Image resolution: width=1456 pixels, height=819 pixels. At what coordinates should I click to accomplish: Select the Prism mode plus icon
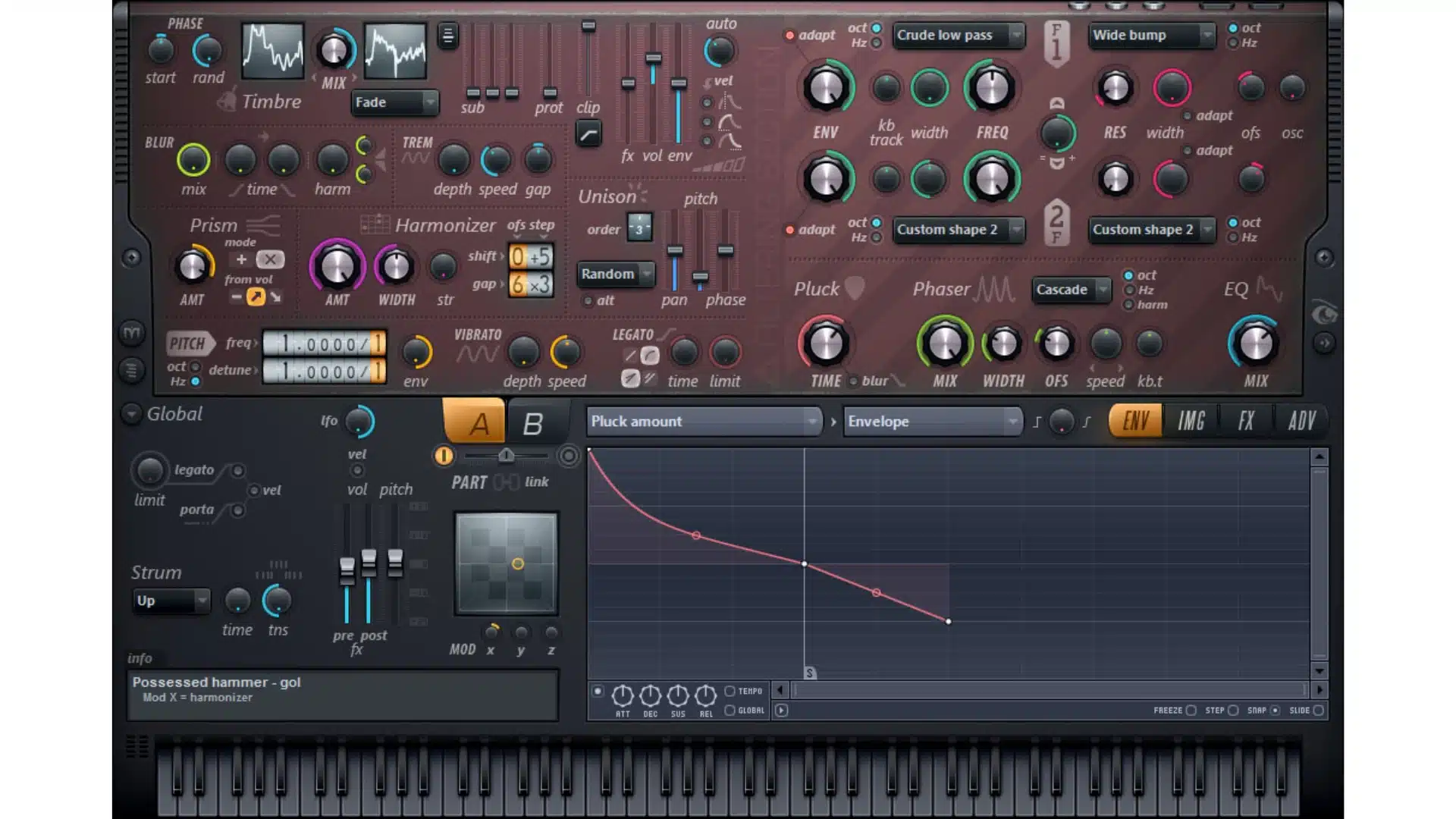[x=241, y=259]
